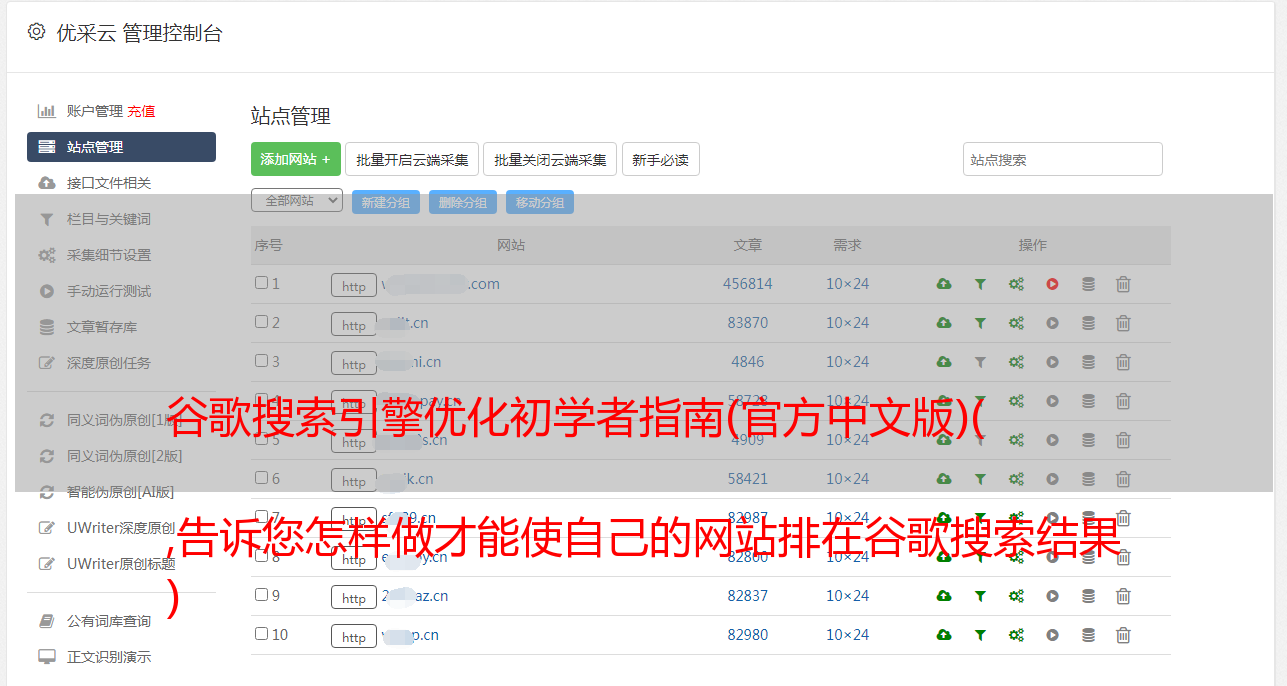Tick the checkbox for row 1
The image size is (1287, 686).
pyautogui.click(x=261, y=283)
